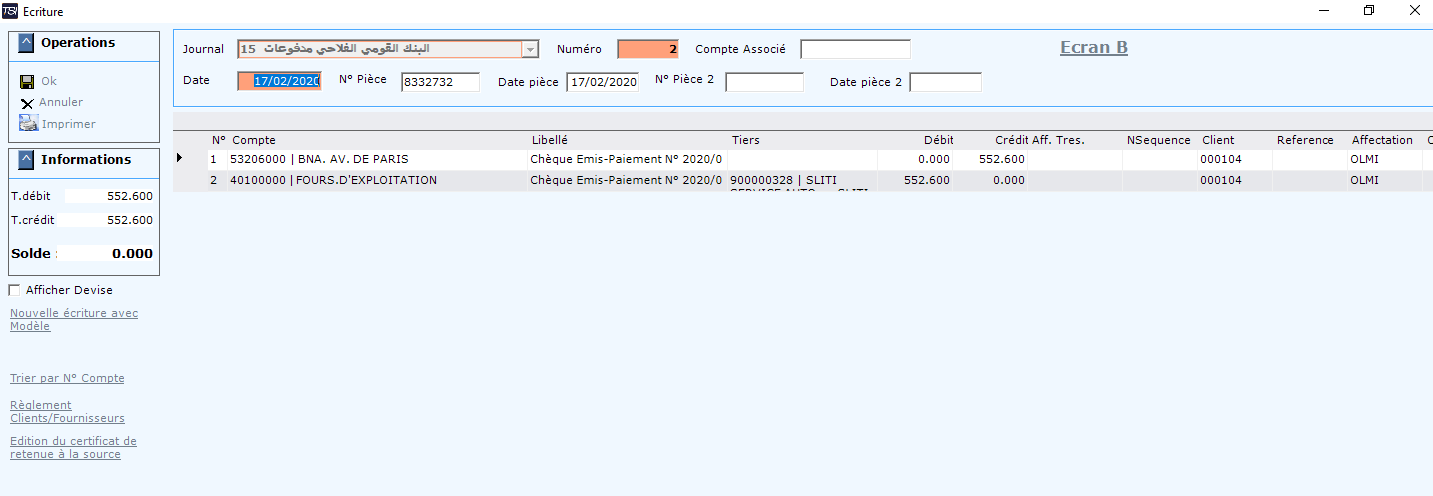Click the Ok save floppy icon
This screenshot has height=496, width=1433.
[27, 81]
